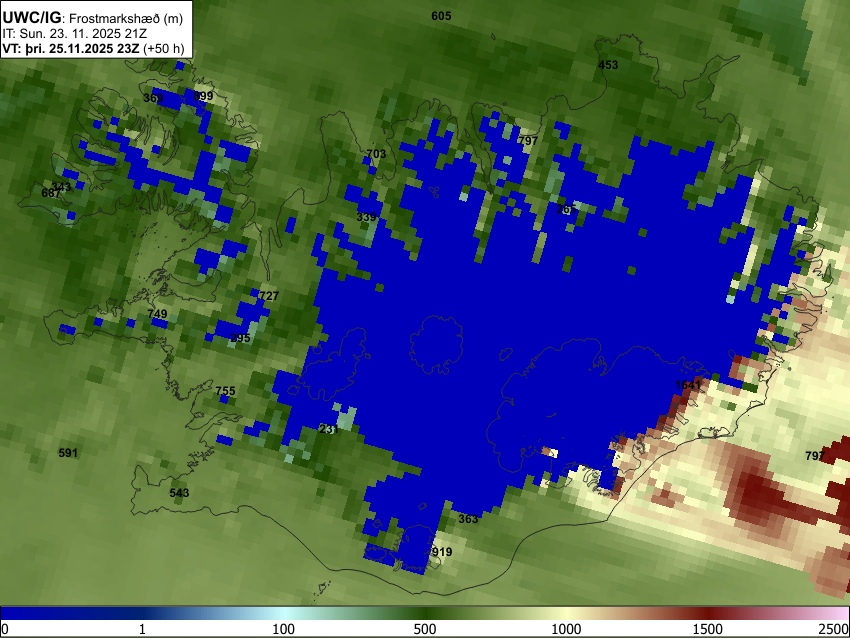Click the 749 value on the map
Screen dimensions: 850x638
[157, 314]
